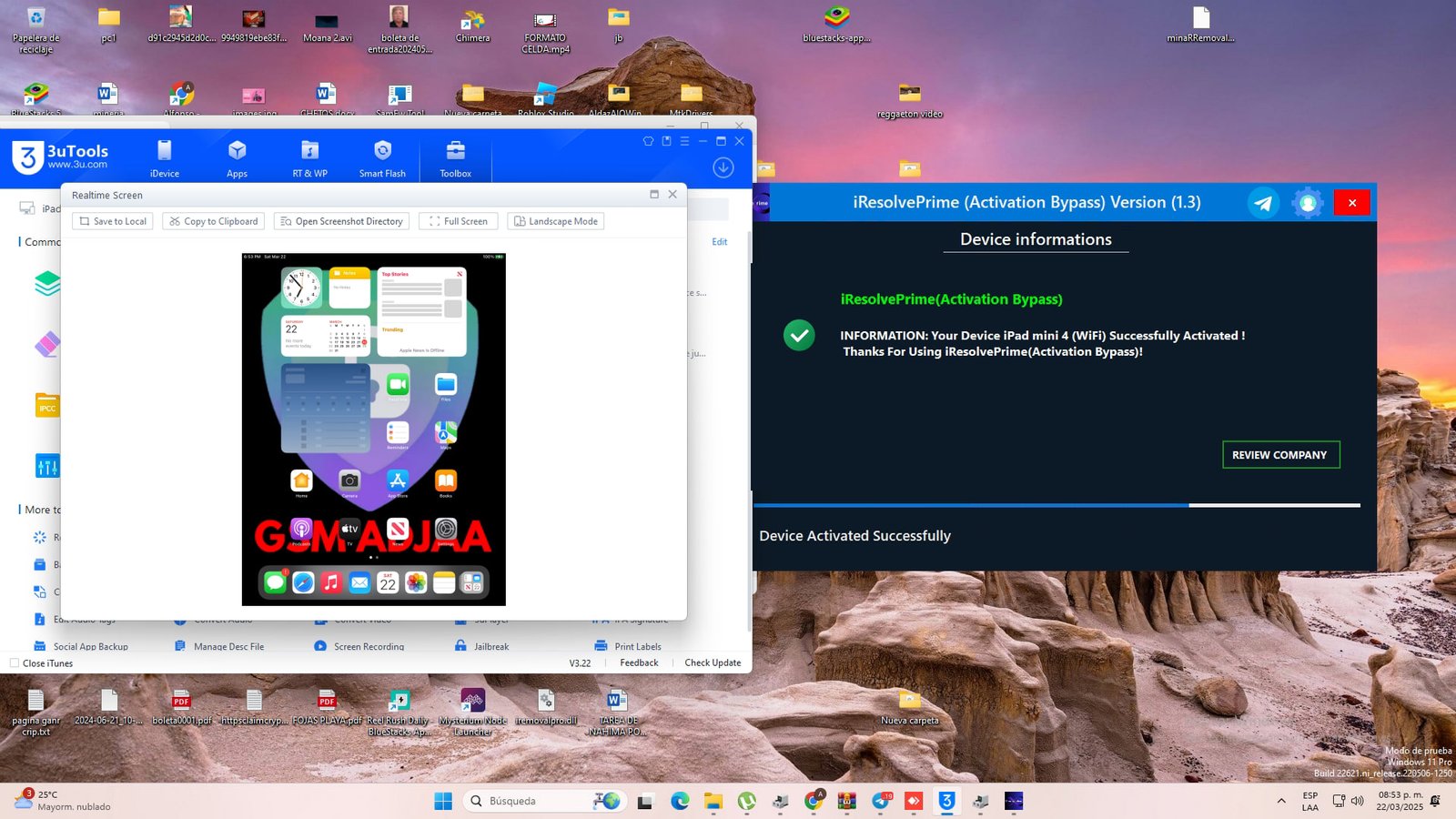This screenshot has width=1456, height=819.
Task: Open Social App Backup tool
Action: point(81,646)
